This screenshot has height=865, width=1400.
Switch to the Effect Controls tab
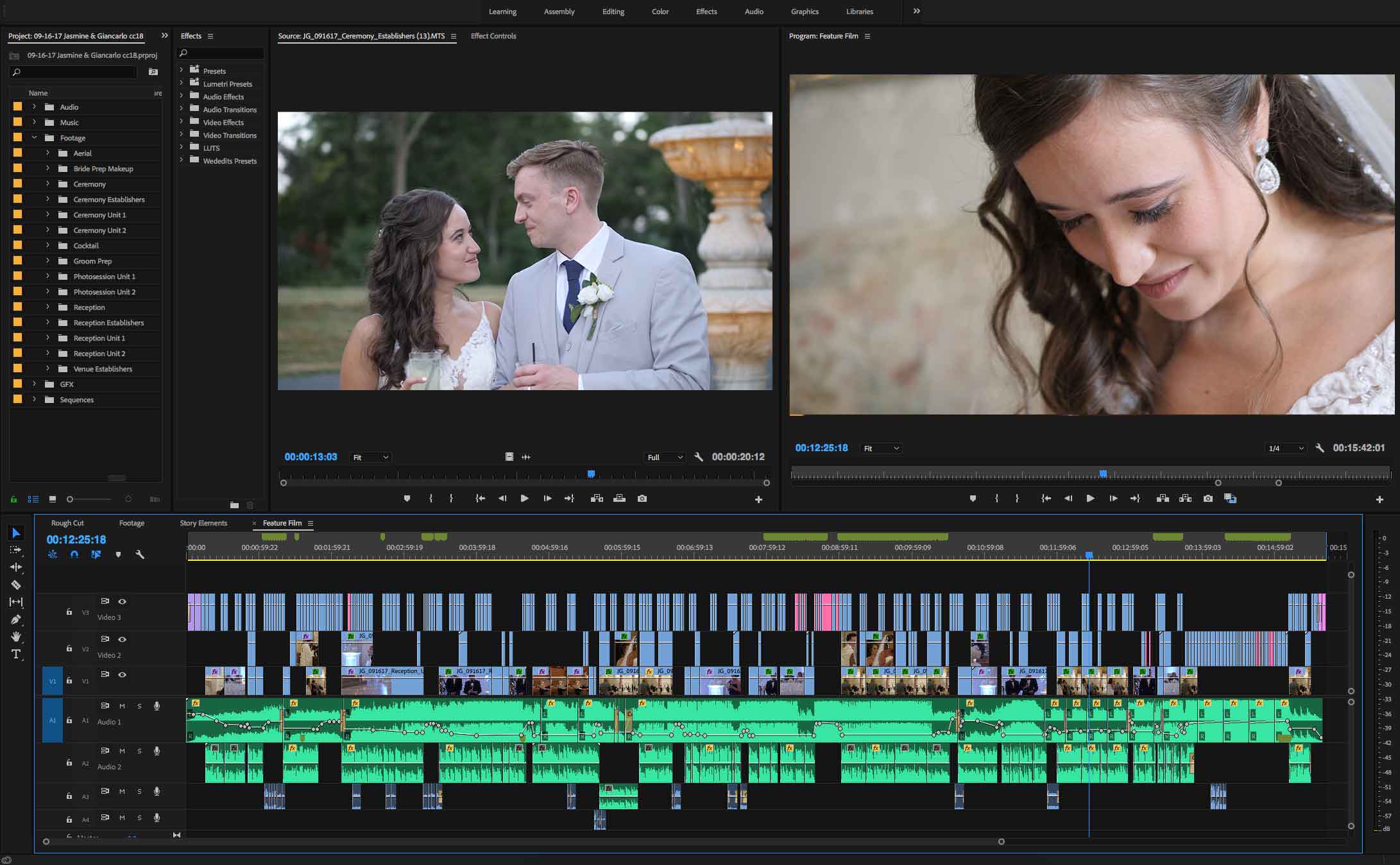pyautogui.click(x=493, y=36)
